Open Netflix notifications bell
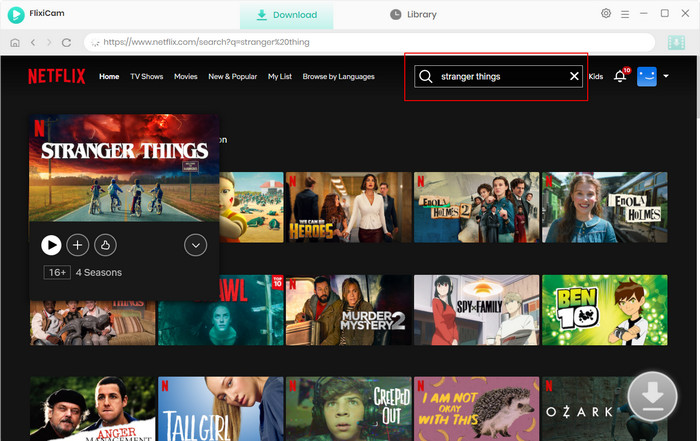This screenshot has width=700, height=441. [620, 76]
